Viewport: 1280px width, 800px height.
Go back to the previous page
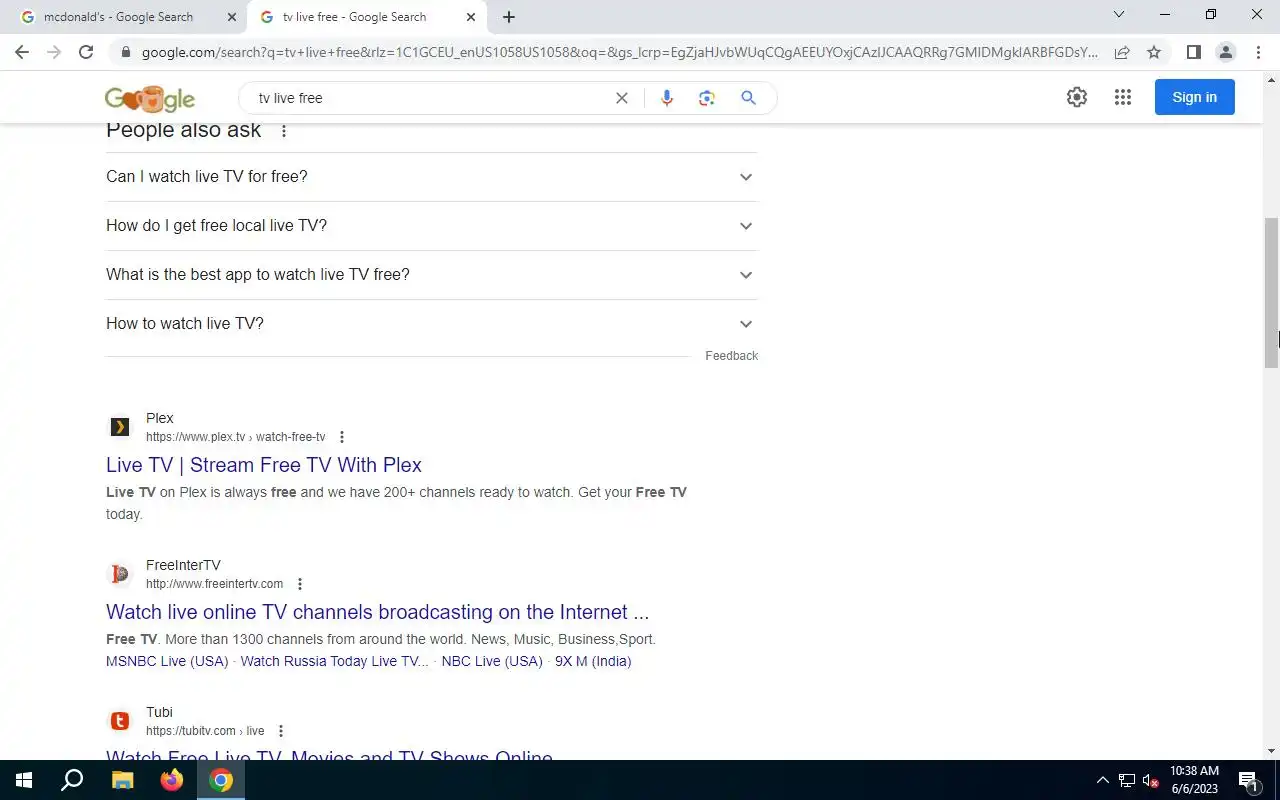click(x=22, y=52)
